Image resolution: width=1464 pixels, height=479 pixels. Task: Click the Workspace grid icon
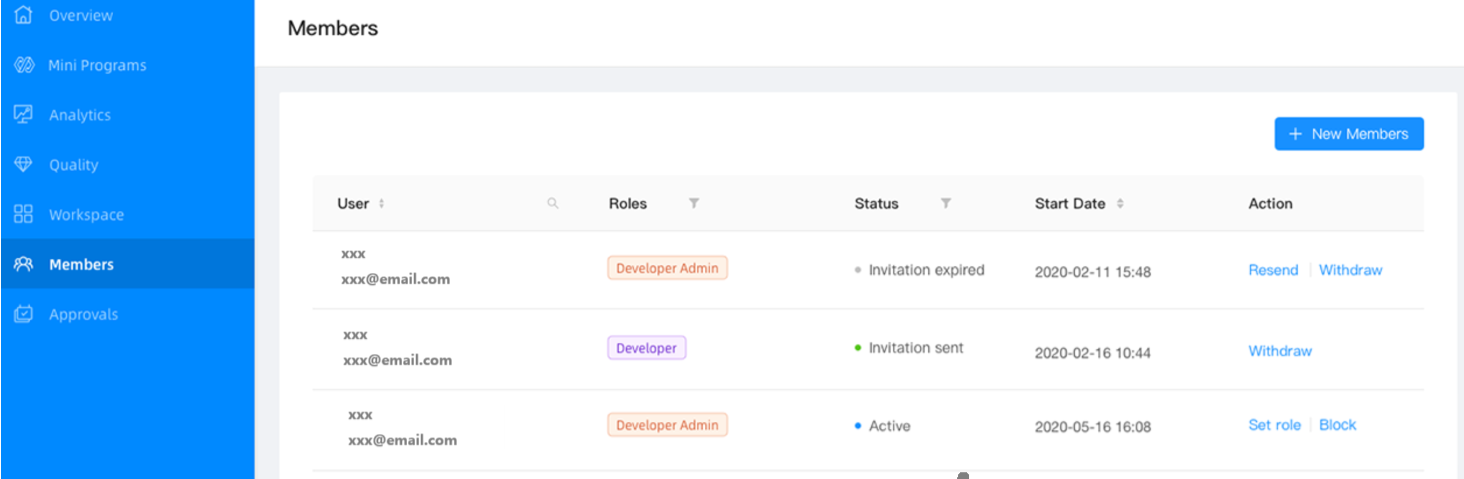pyautogui.click(x=24, y=215)
